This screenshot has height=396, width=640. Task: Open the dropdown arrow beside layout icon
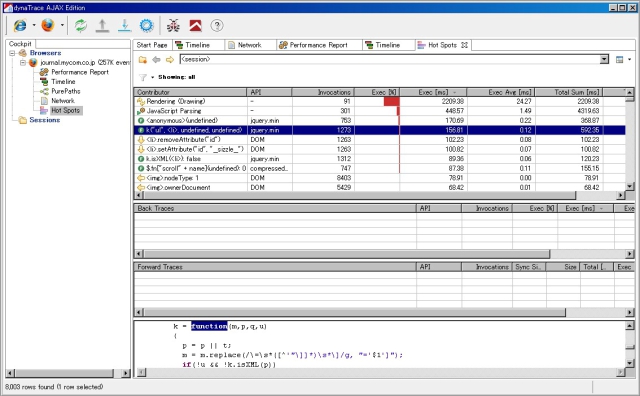[629, 60]
